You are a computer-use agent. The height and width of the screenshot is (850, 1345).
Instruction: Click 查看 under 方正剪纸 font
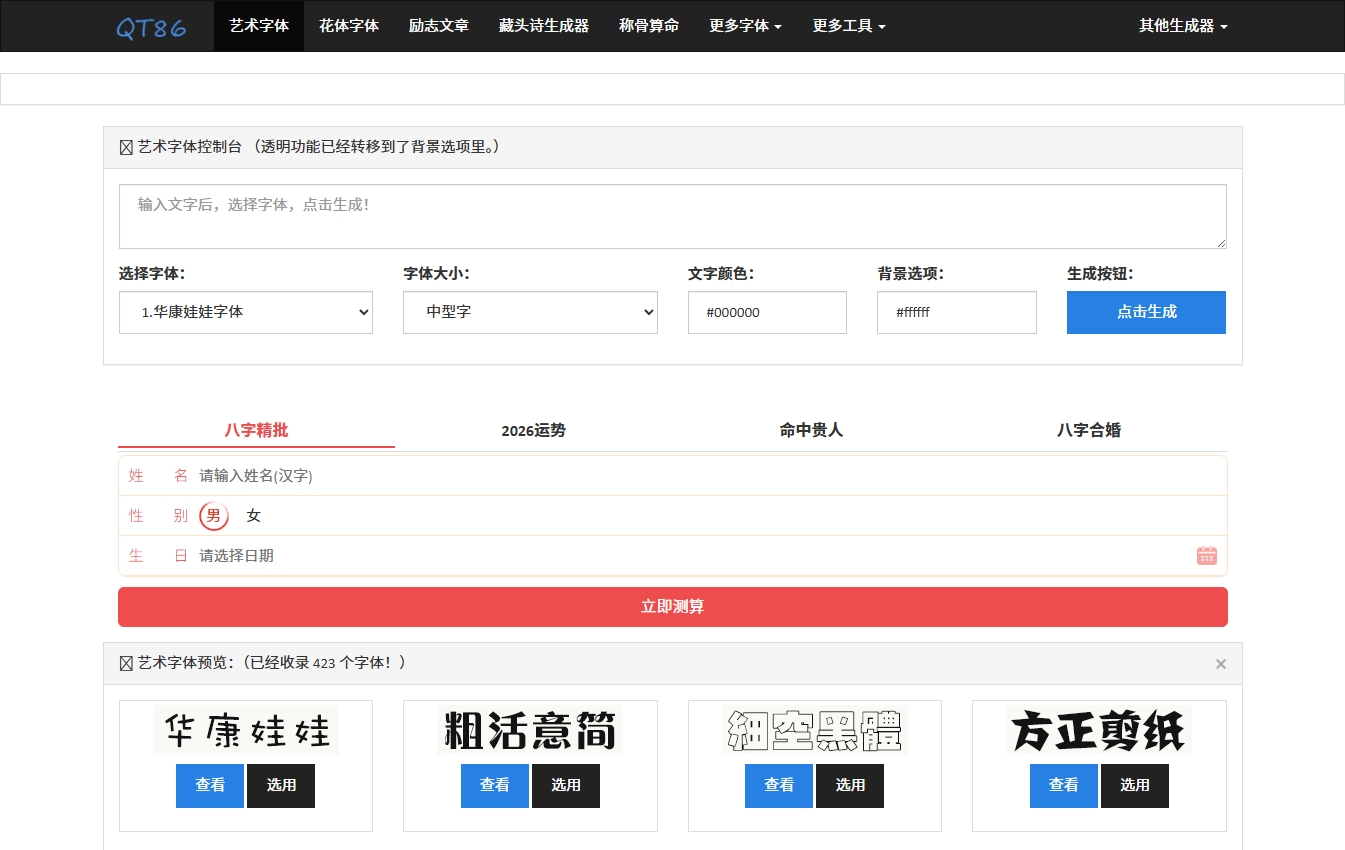(1064, 786)
